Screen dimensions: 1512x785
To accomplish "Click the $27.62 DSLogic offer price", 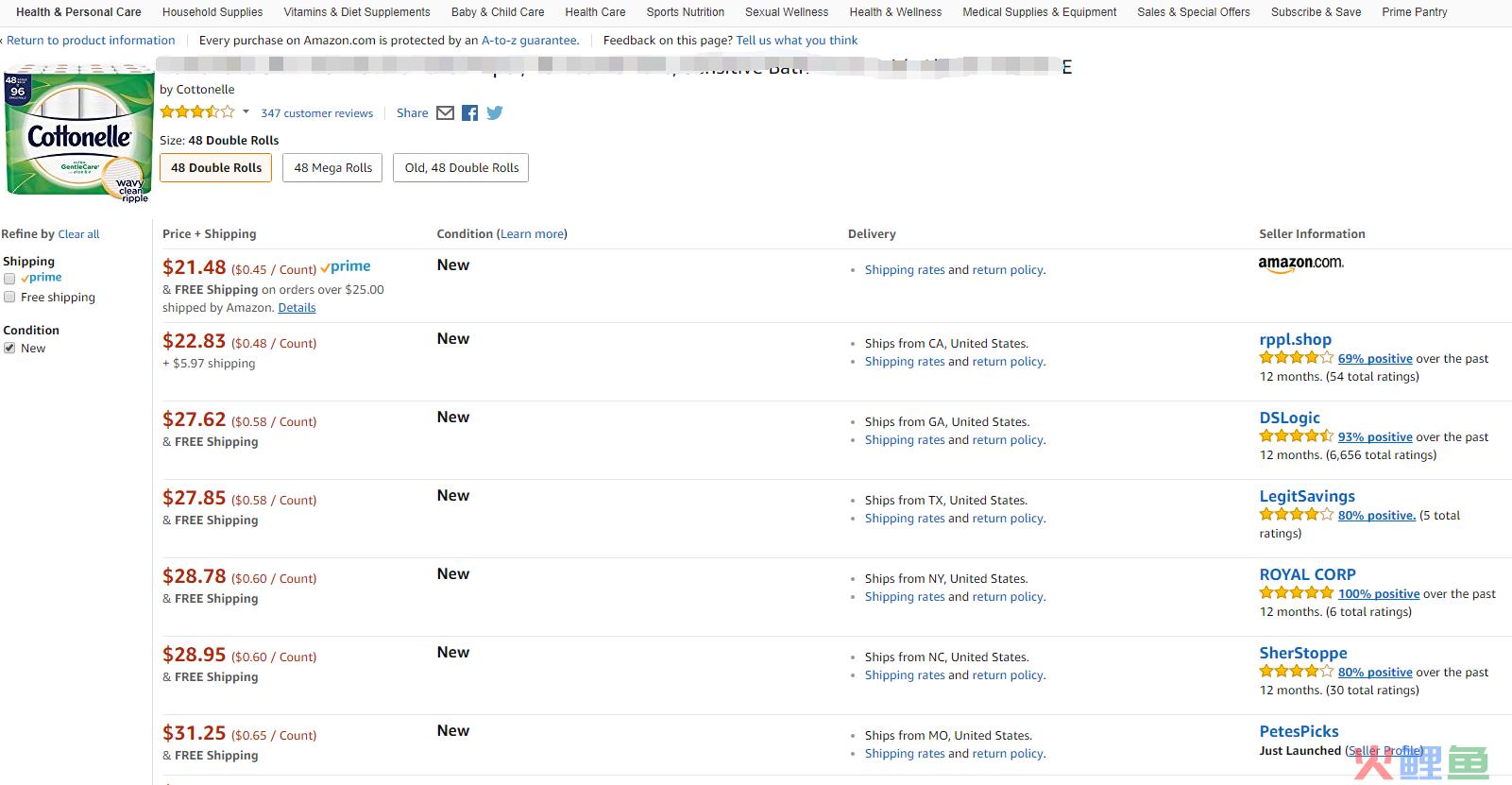I will coord(195,419).
